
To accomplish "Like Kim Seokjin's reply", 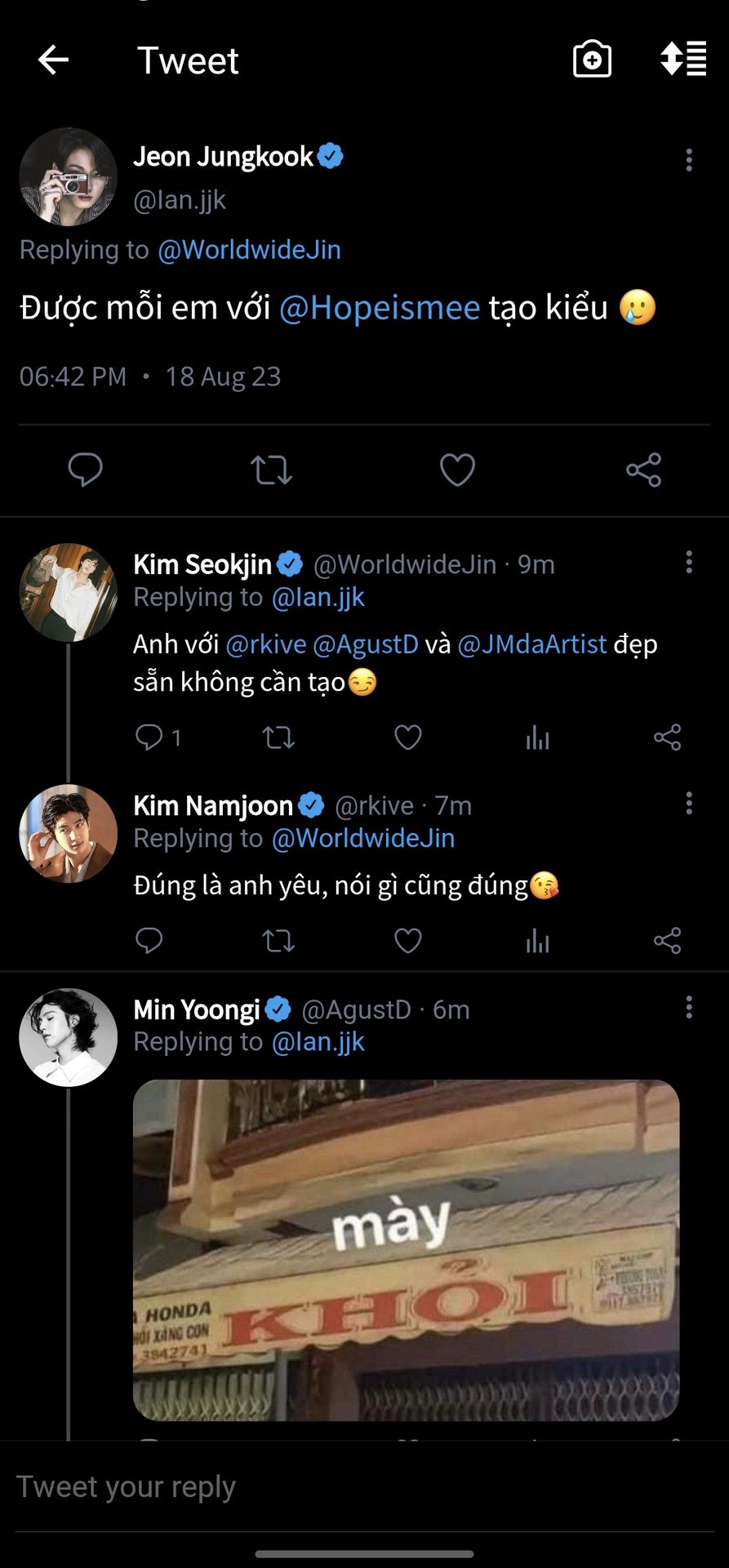I will [408, 737].
